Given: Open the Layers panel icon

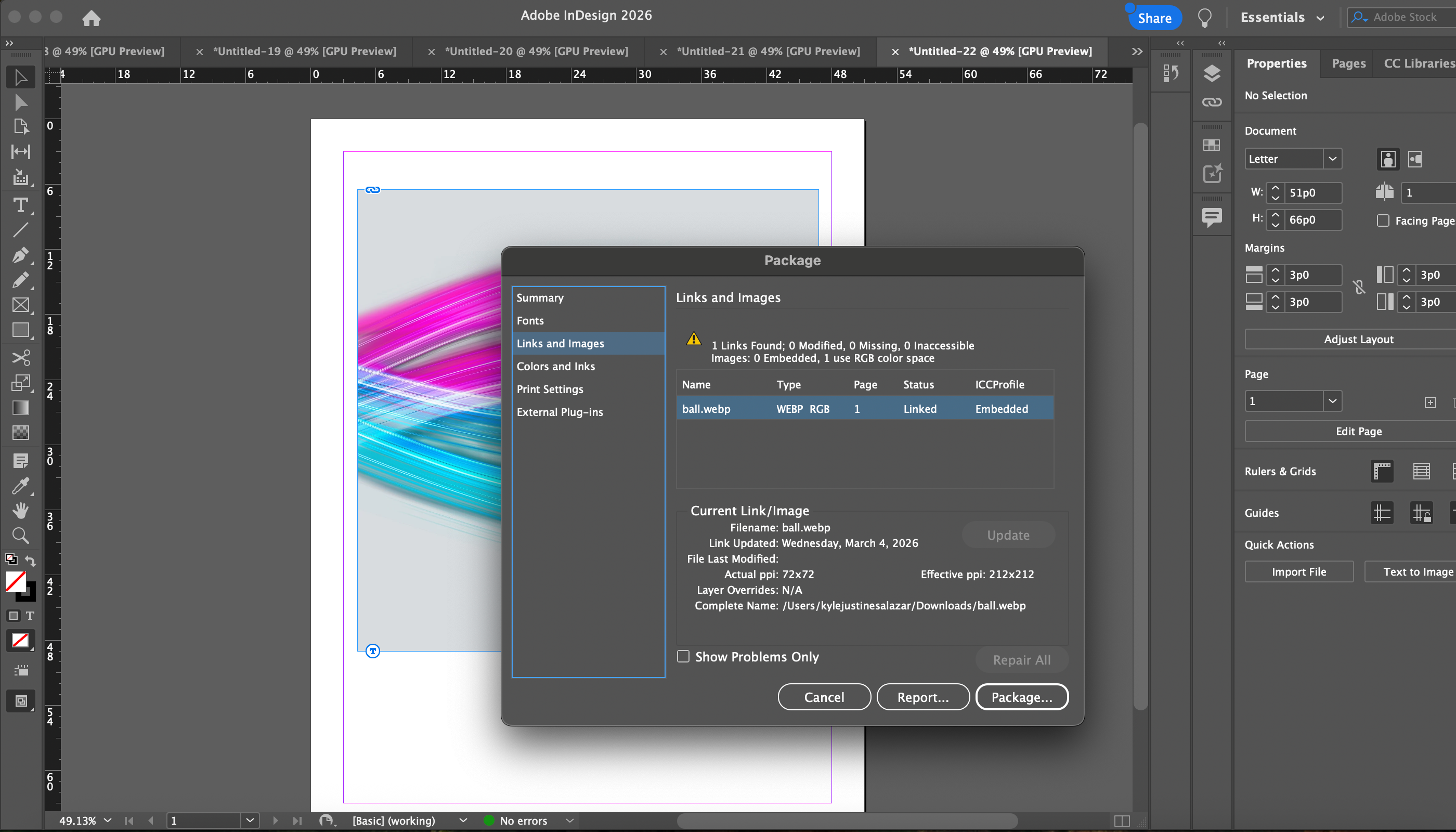Looking at the screenshot, I should pyautogui.click(x=1212, y=73).
